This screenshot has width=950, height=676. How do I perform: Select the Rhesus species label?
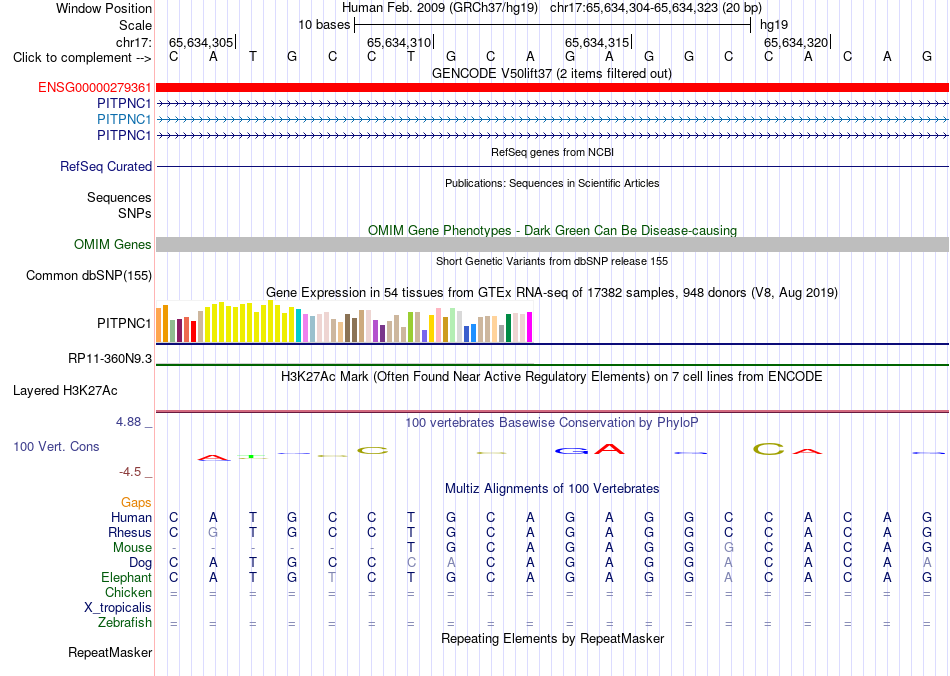coord(130,533)
